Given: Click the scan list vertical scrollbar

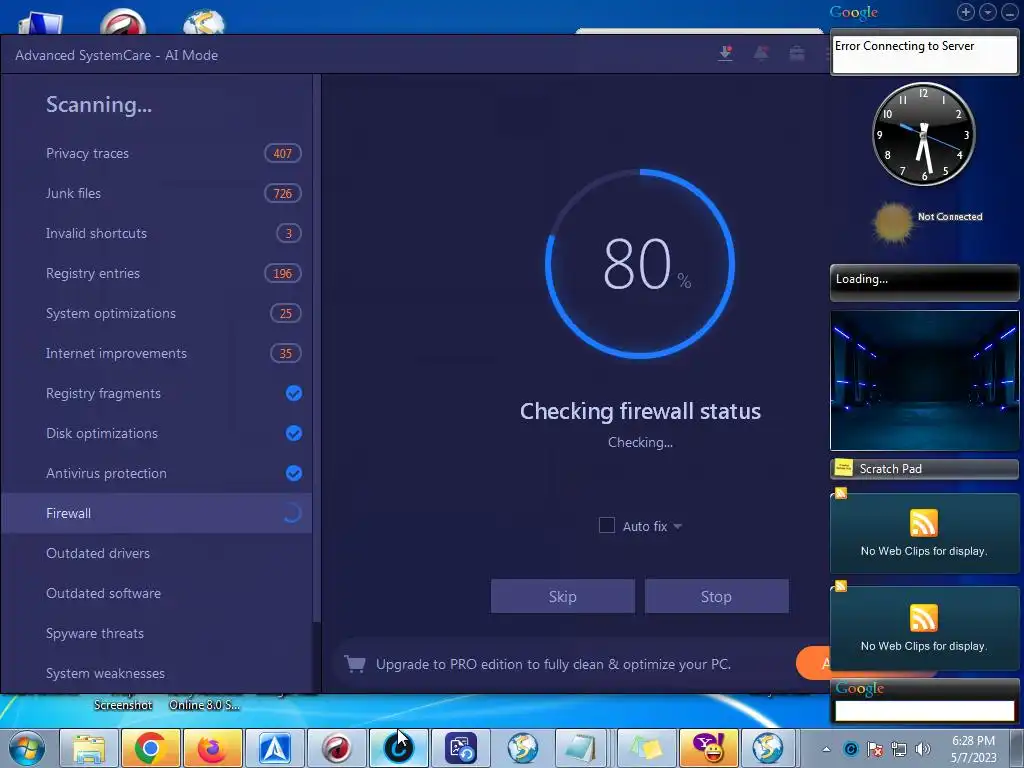Looking at the screenshot, I should coord(317,347).
